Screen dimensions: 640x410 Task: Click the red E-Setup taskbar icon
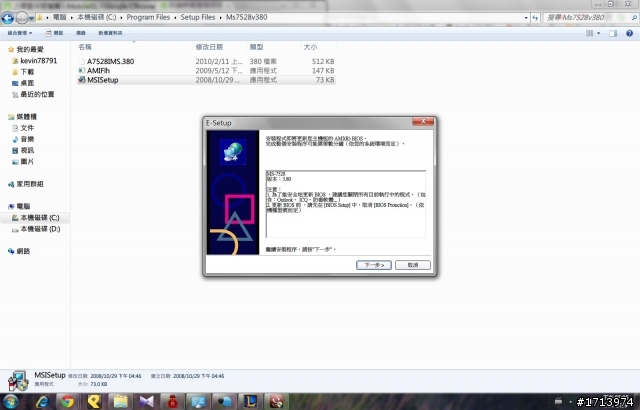(276, 401)
